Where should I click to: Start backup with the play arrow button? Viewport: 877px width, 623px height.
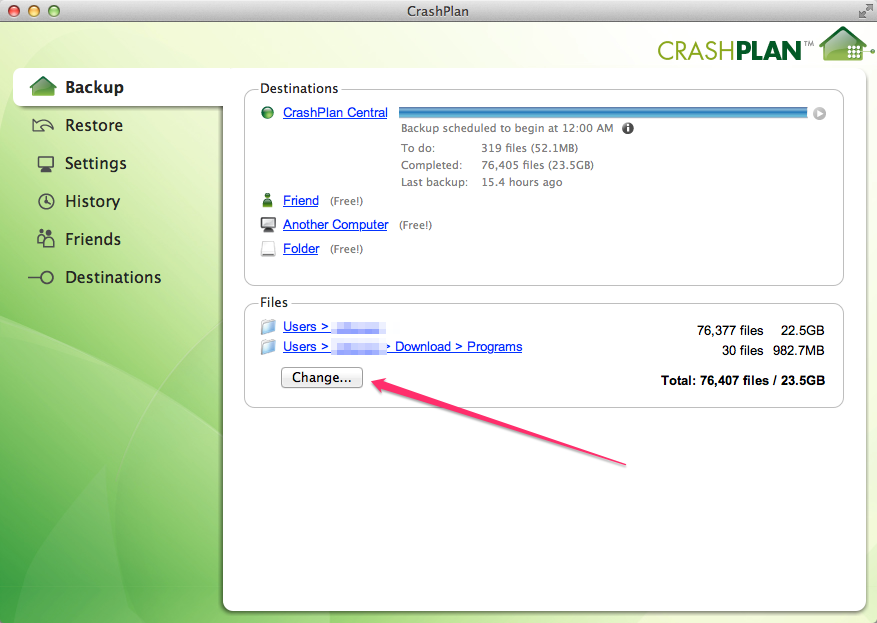coord(819,114)
